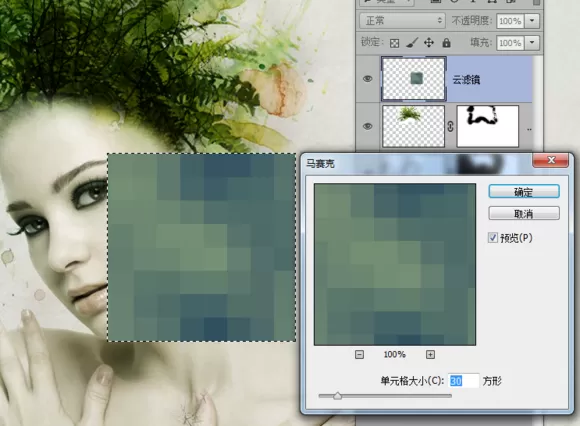Select the fern layer thumbnail
580x426 pixels.
(414, 126)
